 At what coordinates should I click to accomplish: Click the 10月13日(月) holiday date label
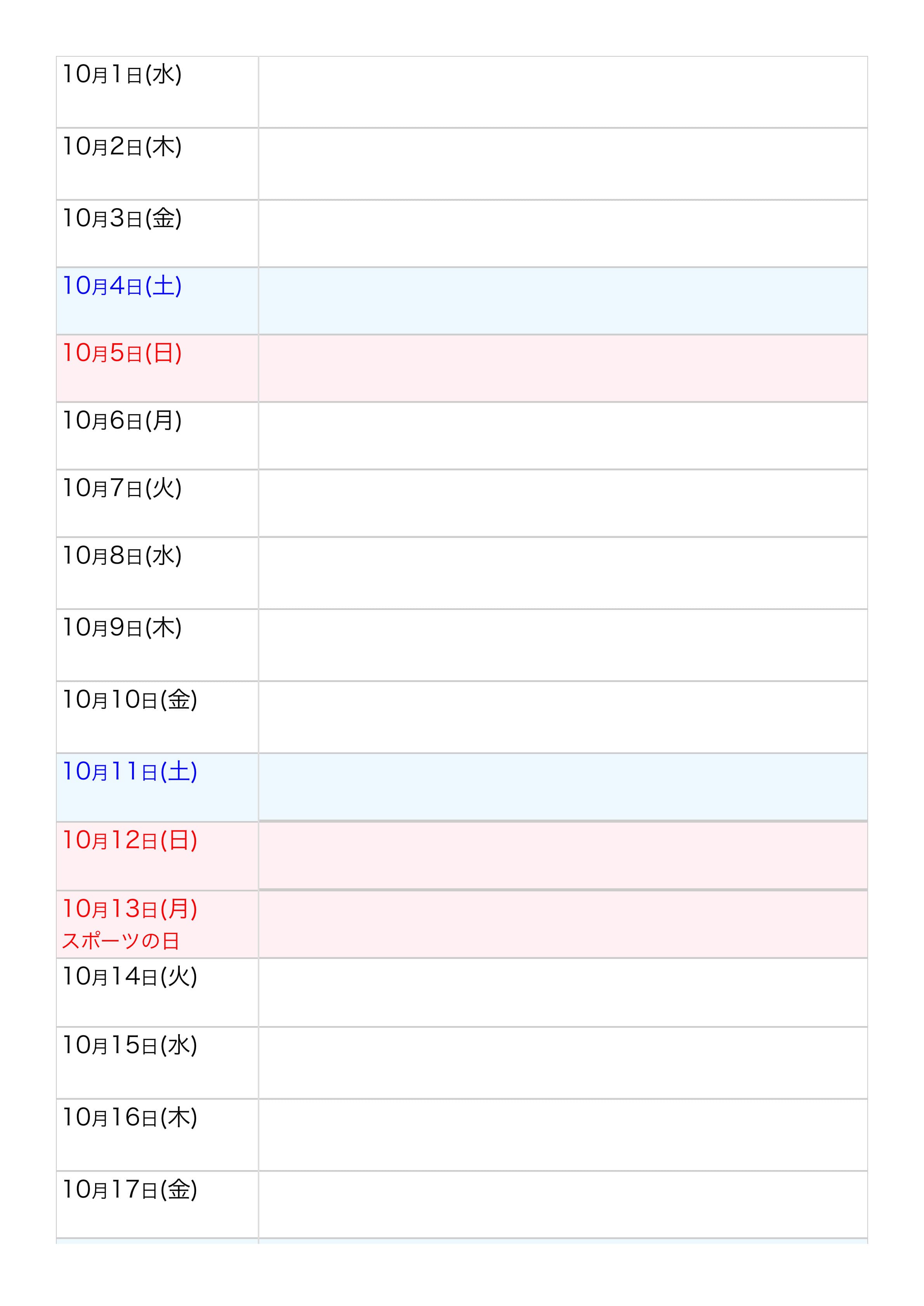(x=130, y=909)
